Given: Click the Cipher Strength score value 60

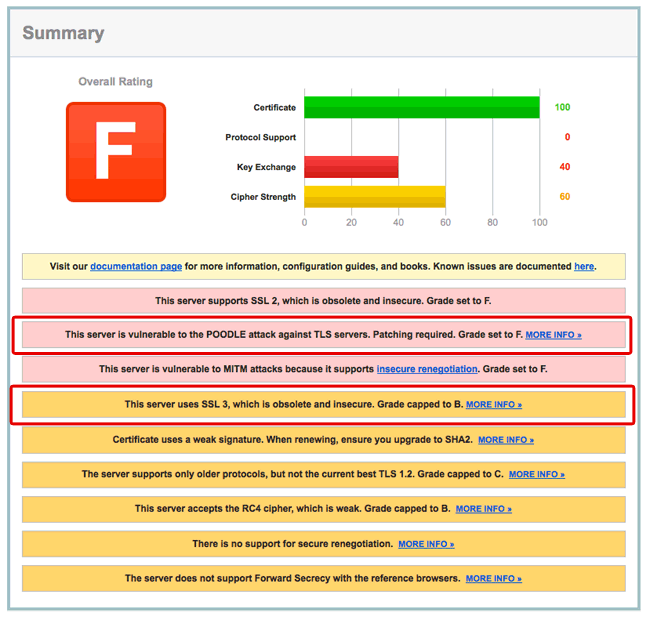Looking at the screenshot, I should tap(564, 197).
